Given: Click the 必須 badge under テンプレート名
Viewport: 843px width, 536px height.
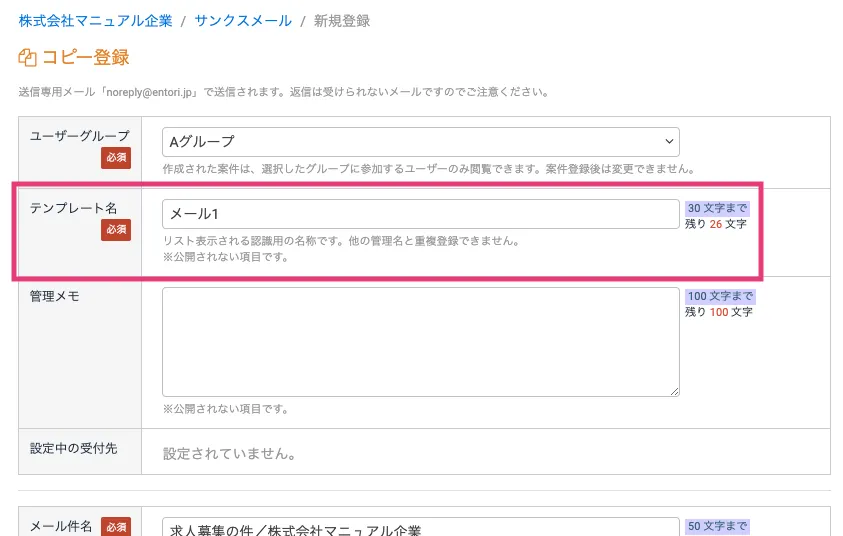Looking at the screenshot, I should point(115,230).
